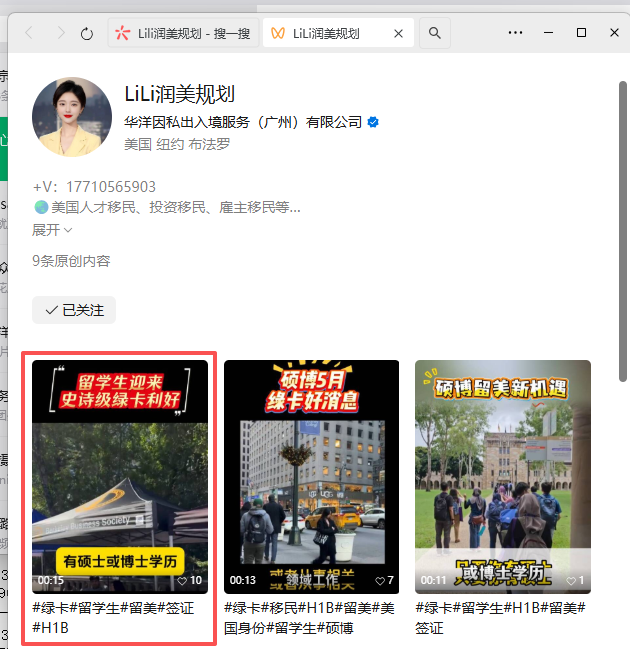Click the caption #绿卡#移民#H1B#留美#美国身份#留学生#硕博

point(309,618)
